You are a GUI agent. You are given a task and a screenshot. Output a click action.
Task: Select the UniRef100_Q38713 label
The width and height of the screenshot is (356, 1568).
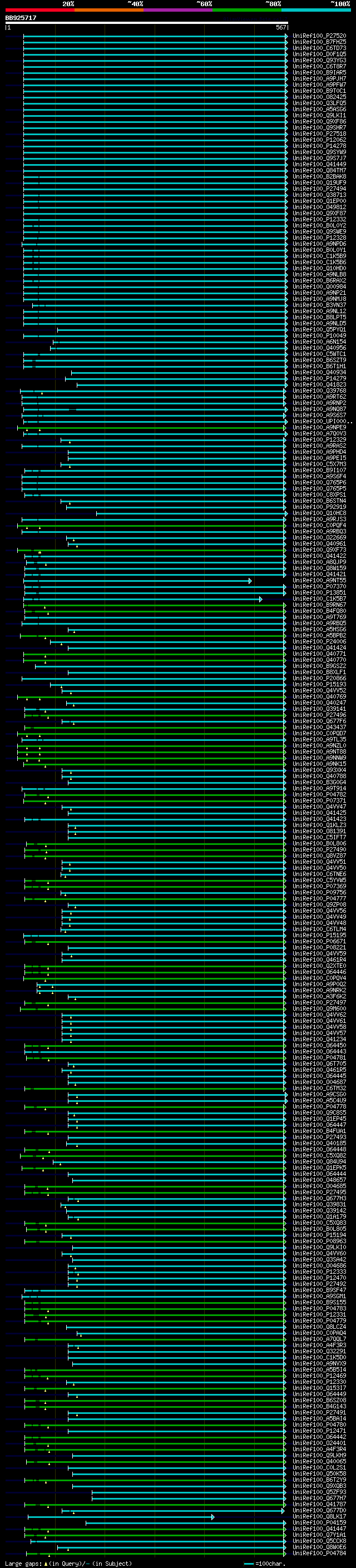(x=319, y=195)
